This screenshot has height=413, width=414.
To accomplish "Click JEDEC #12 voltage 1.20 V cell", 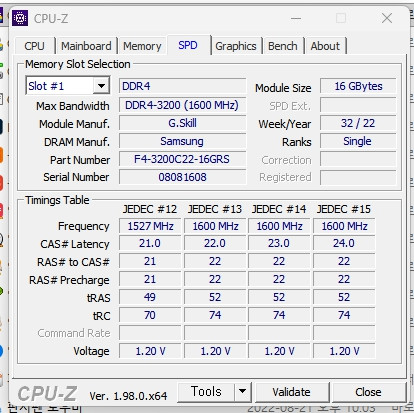I will (x=150, y=351).
